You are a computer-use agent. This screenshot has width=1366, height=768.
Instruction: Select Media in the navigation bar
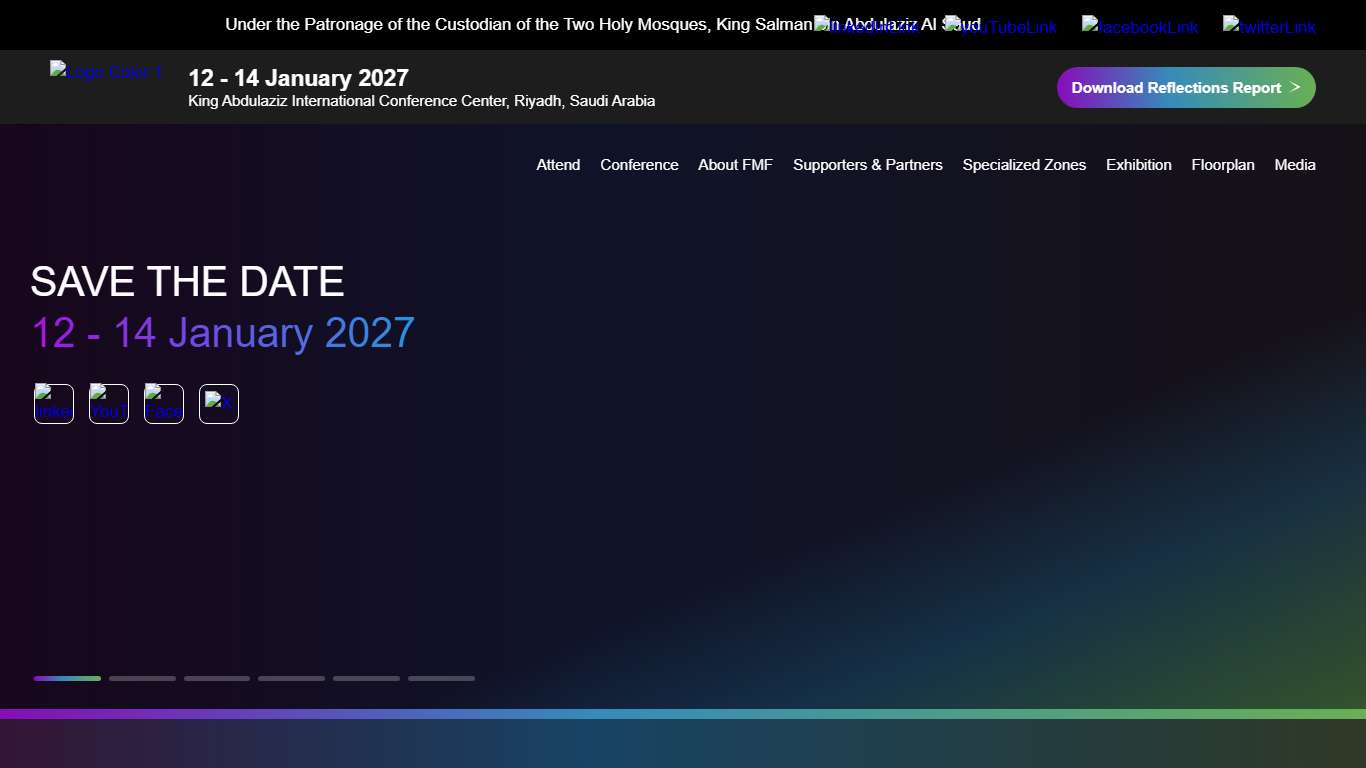1295,165
